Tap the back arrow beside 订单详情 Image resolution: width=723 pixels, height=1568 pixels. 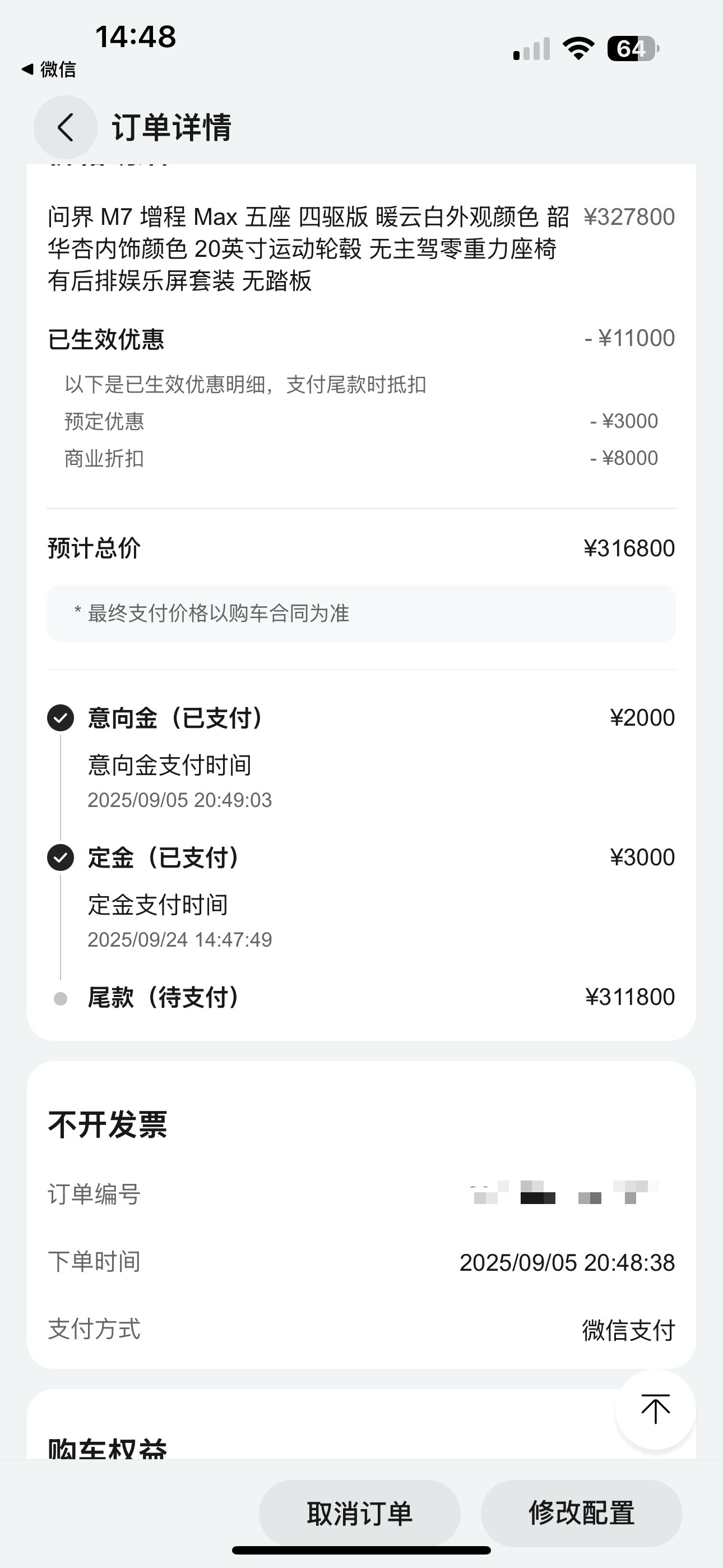pyautogui.click(x=65, y=127)
